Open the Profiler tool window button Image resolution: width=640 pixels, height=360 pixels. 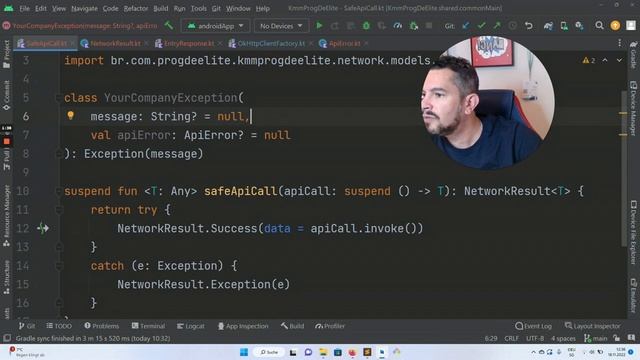[330, 326]
